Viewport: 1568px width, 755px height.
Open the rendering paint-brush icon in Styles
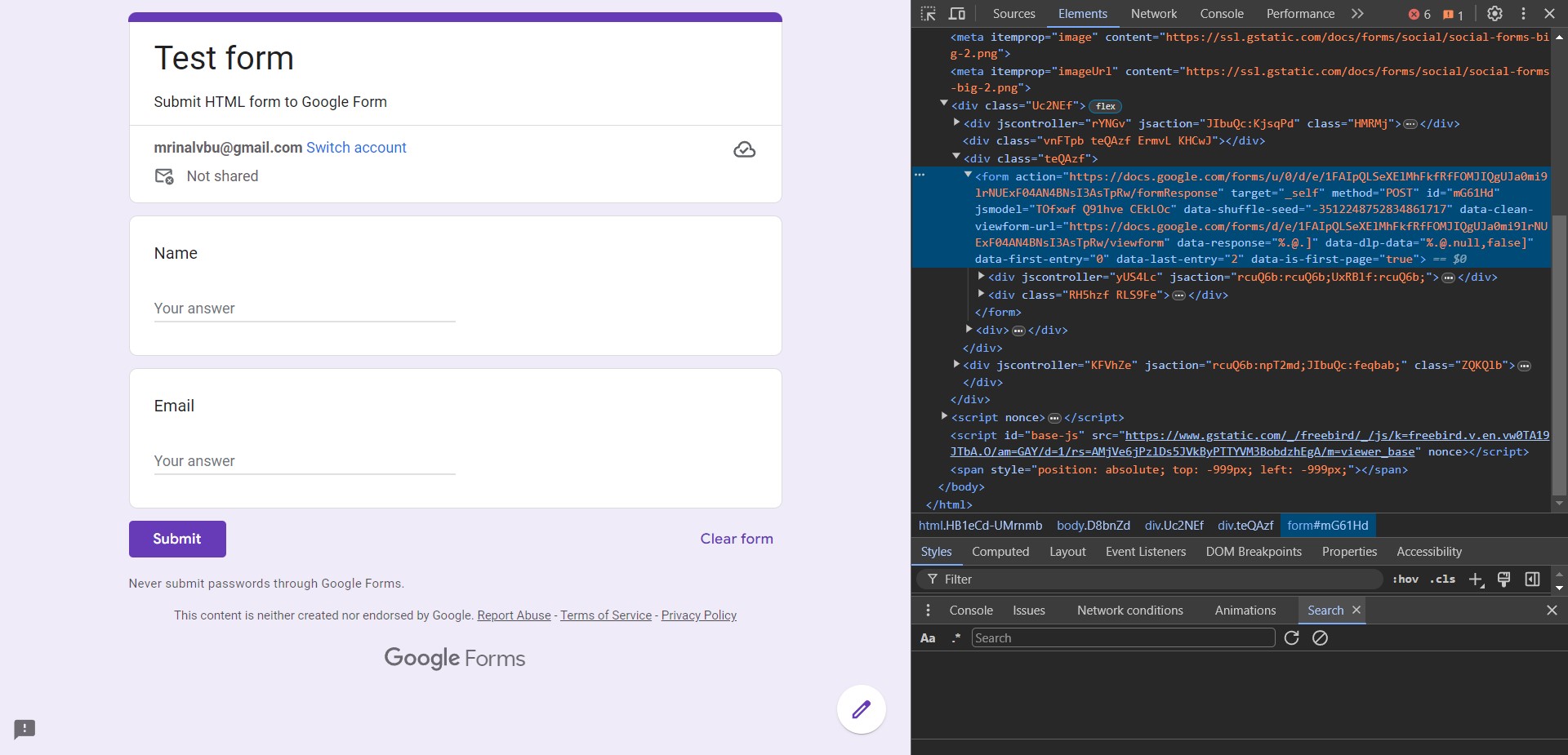click(1503, 580)
